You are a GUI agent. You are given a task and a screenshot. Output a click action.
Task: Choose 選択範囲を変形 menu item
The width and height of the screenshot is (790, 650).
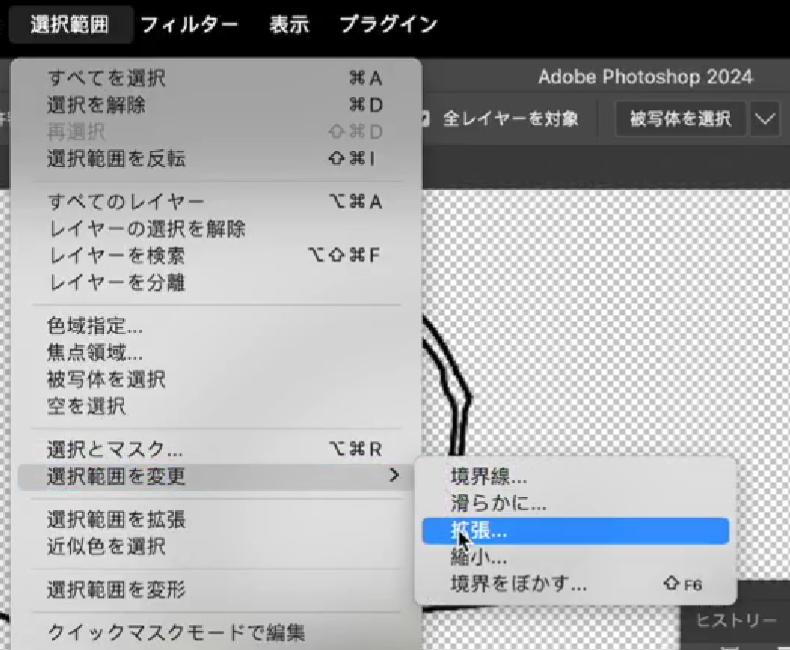tap(217, 589)
